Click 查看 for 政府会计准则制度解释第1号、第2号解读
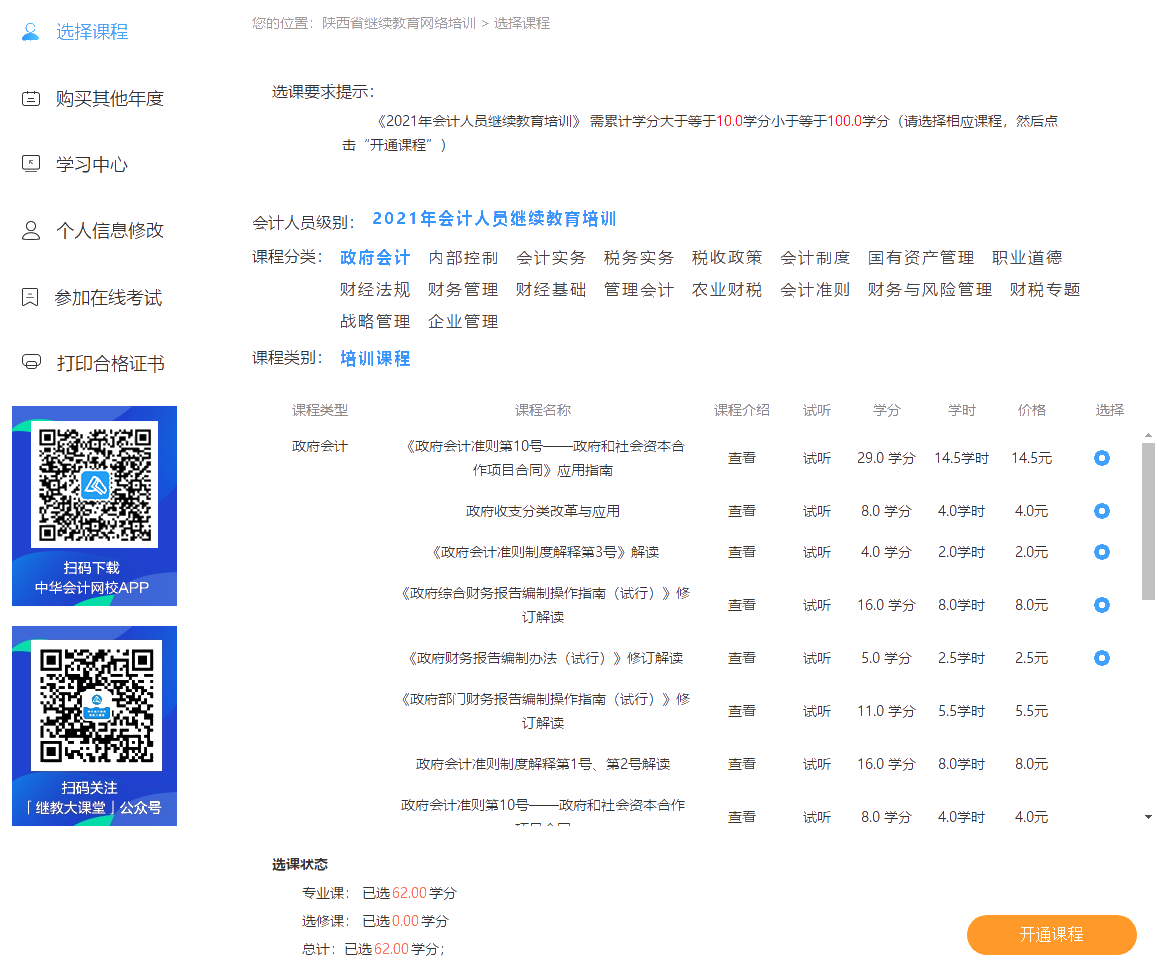The height and width of the screenshot is (969, 1159). click(x=741, y=764)
